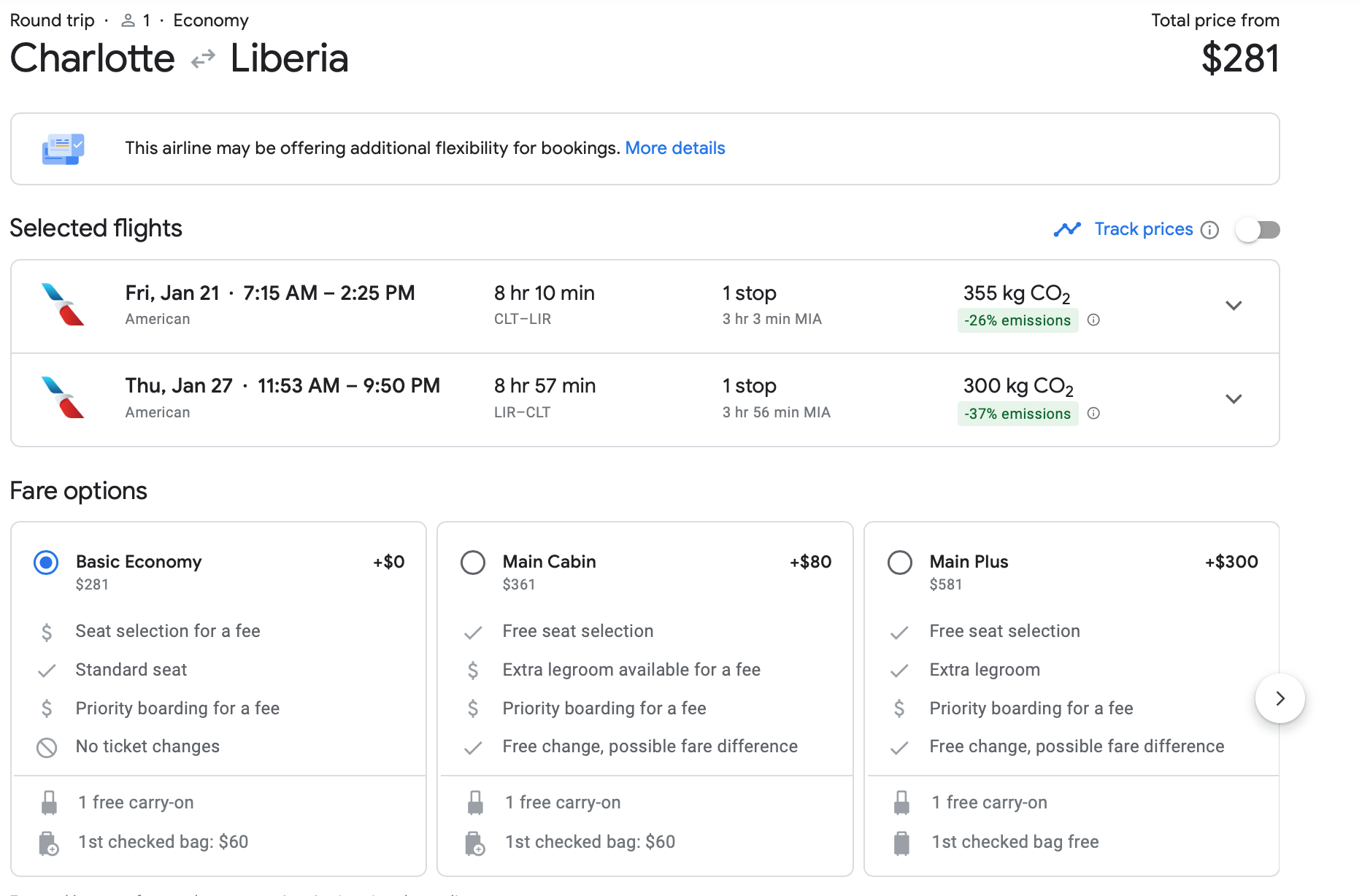Viewport: 1362px width, 896px height.
Task: Click the Track prices label
Action: point(1143,229)
